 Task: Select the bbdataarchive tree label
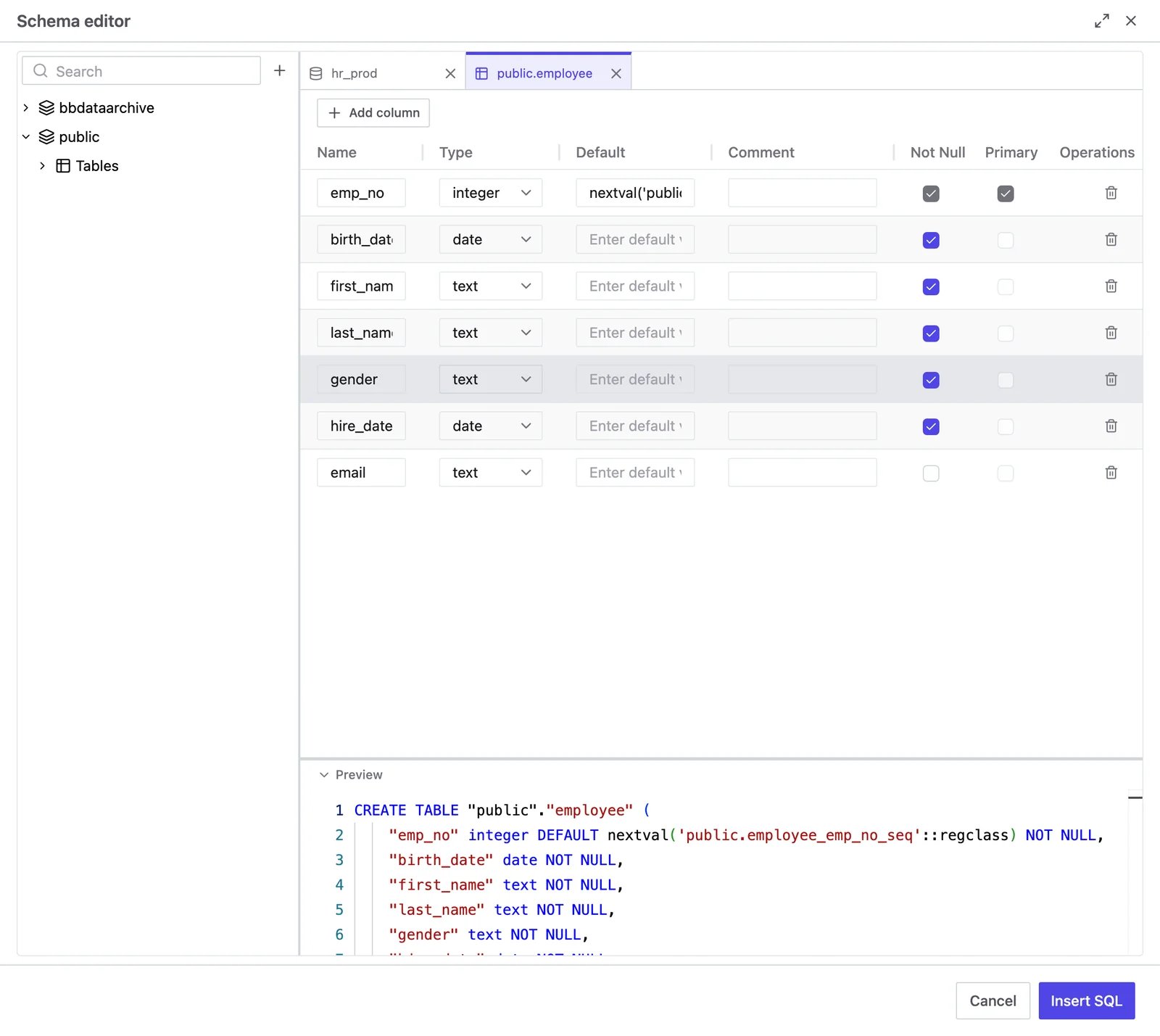[107, 108]
